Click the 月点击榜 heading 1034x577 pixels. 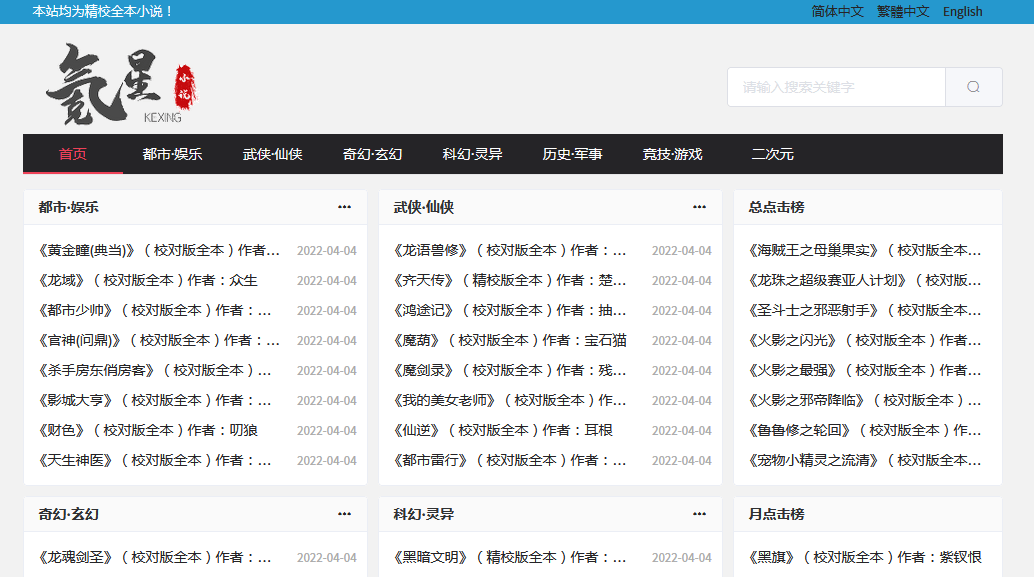coord(776,514)
